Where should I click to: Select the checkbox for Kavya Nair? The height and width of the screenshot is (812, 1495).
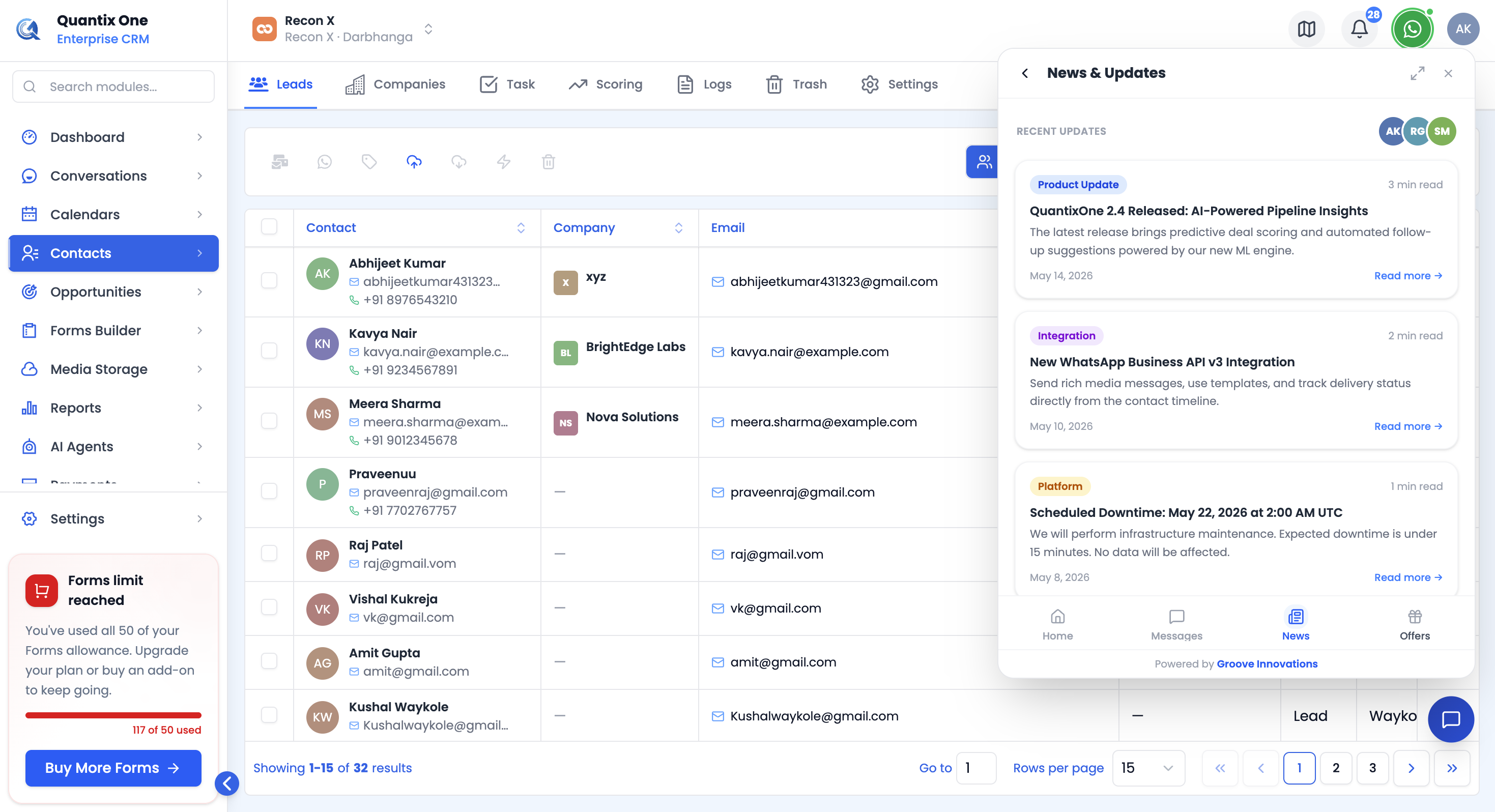[x=269, y=351]
